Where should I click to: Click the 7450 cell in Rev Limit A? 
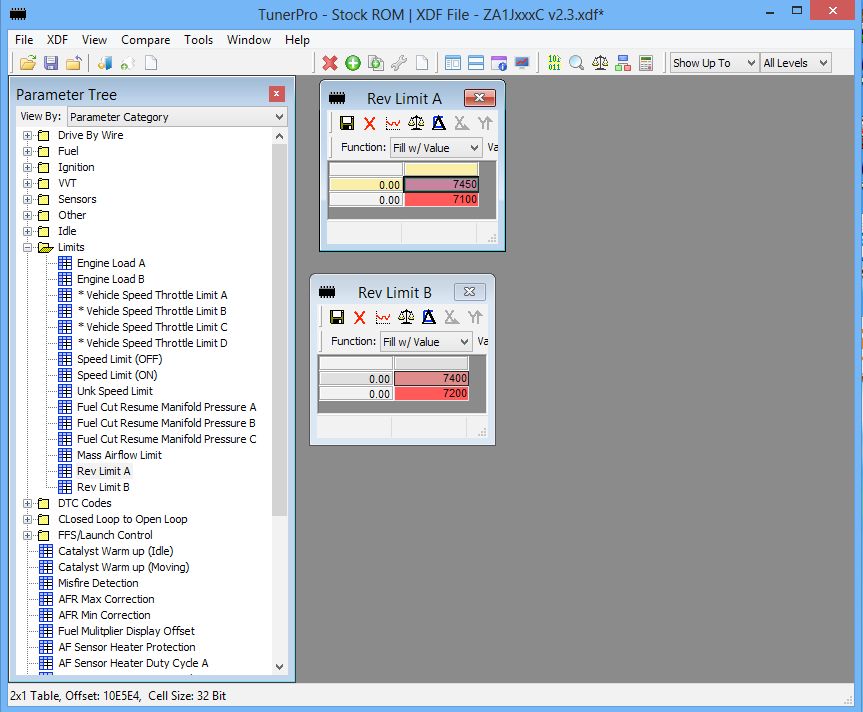441,184
